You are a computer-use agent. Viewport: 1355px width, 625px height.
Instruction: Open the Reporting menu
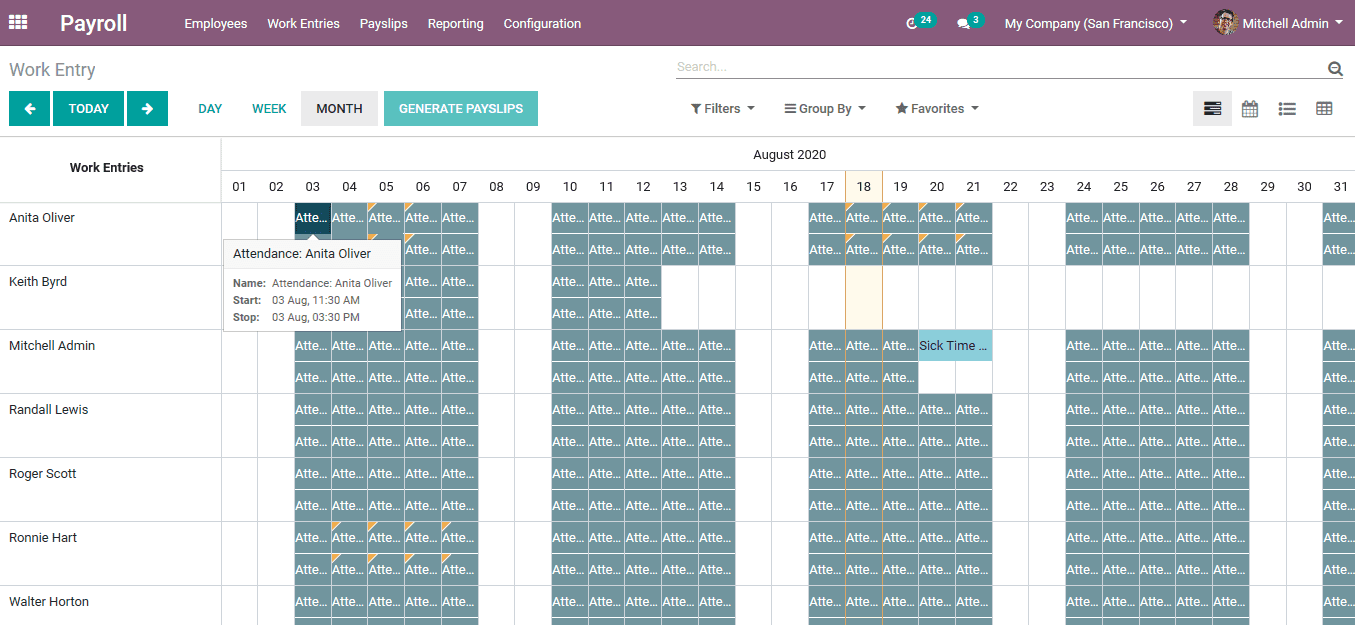pyautogui.click(x=455, y=23)
